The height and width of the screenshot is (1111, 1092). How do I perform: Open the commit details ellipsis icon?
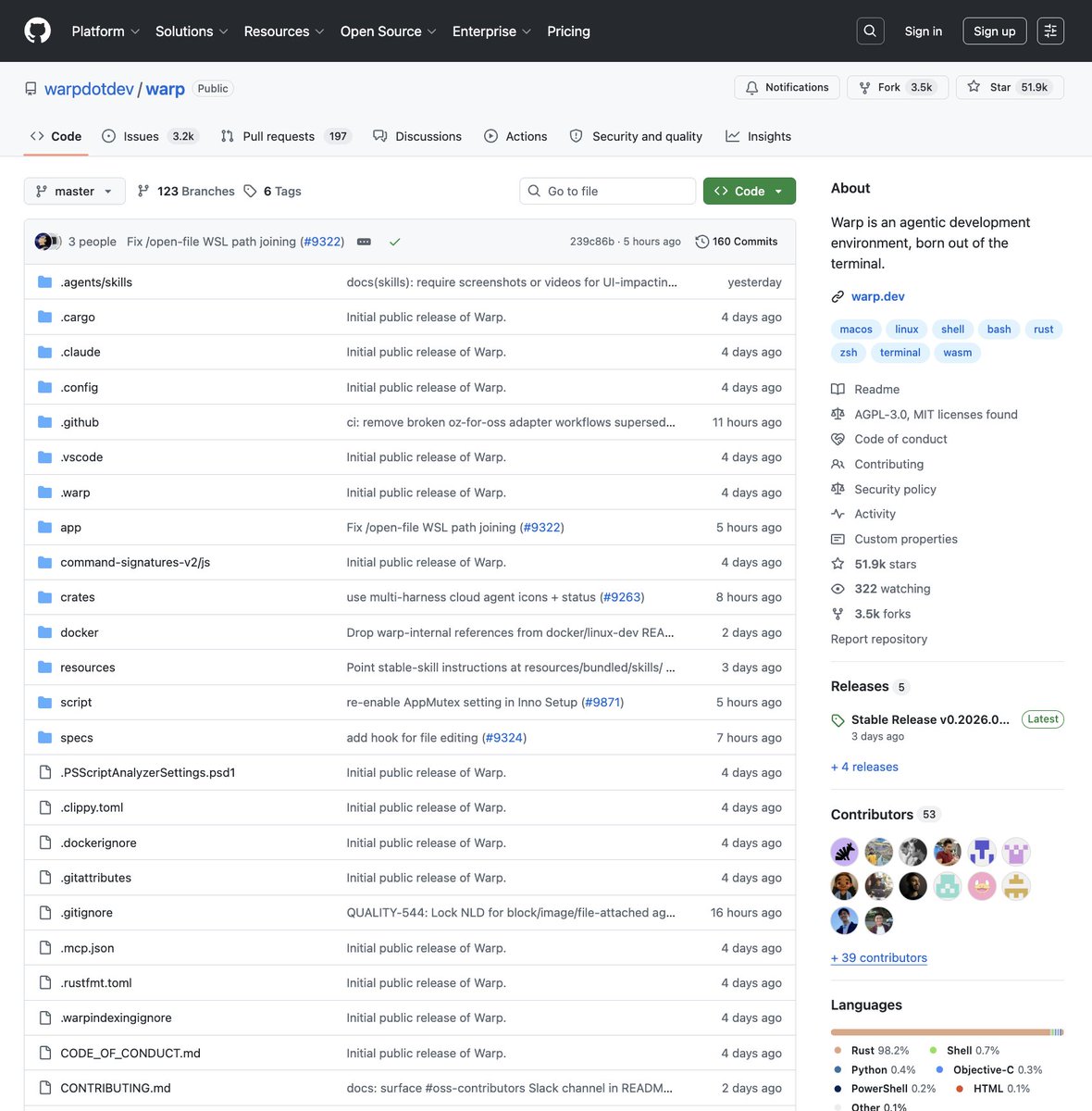364,242
